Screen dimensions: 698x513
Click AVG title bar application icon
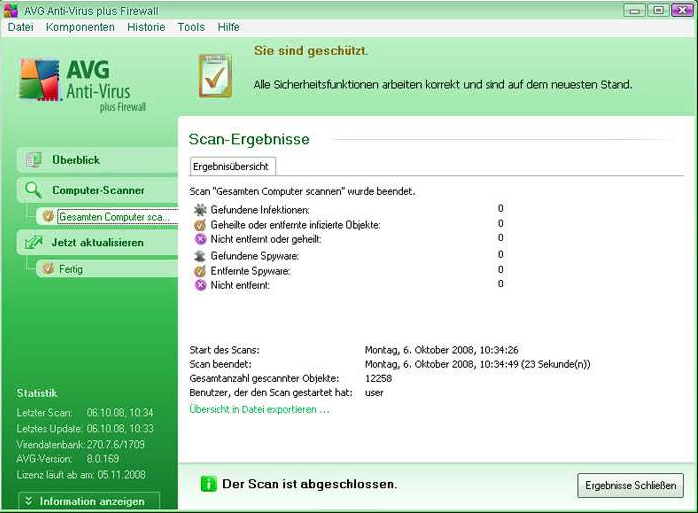11,10
